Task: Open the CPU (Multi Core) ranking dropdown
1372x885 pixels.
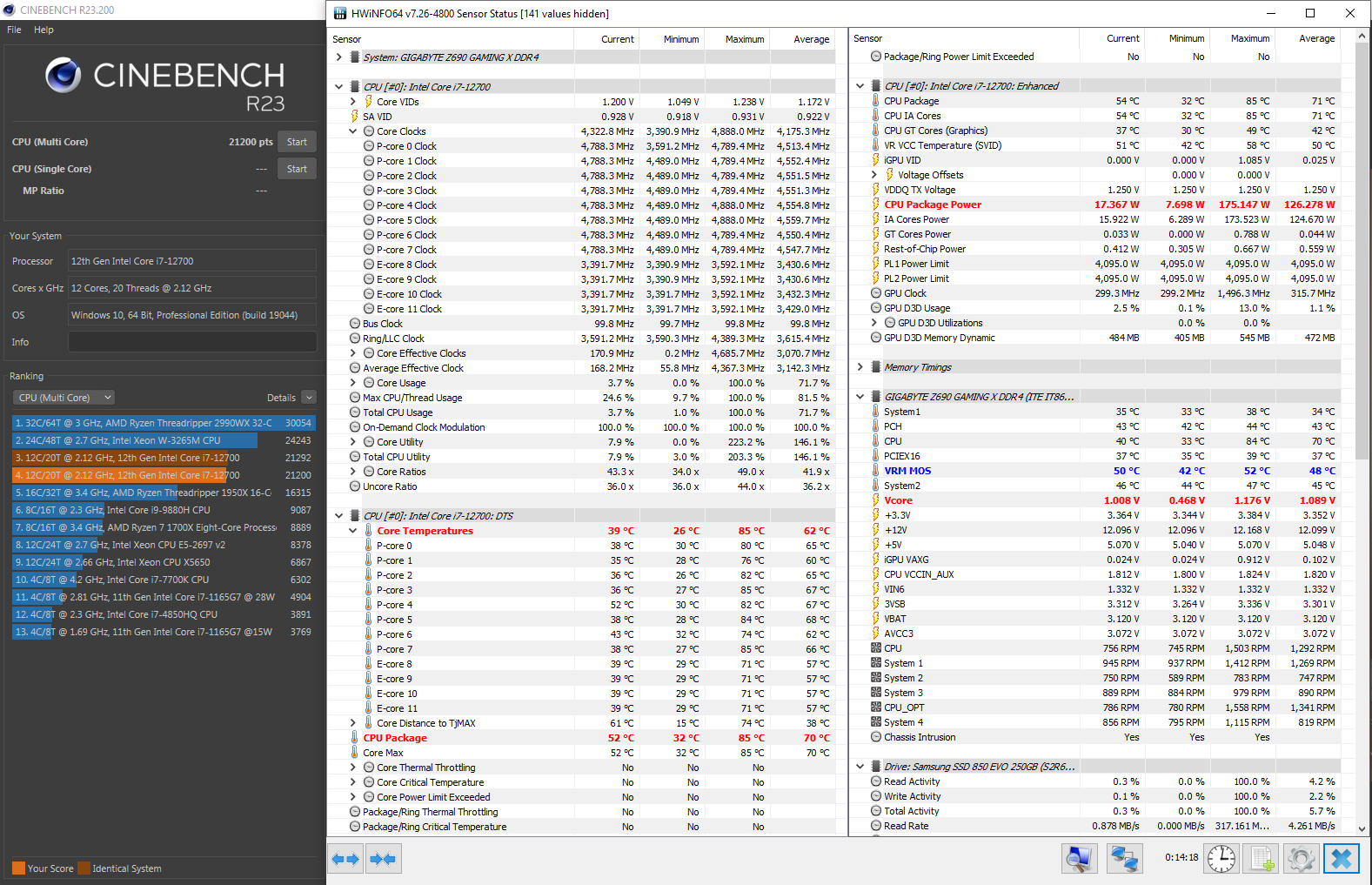Action: tap(64, 398)
